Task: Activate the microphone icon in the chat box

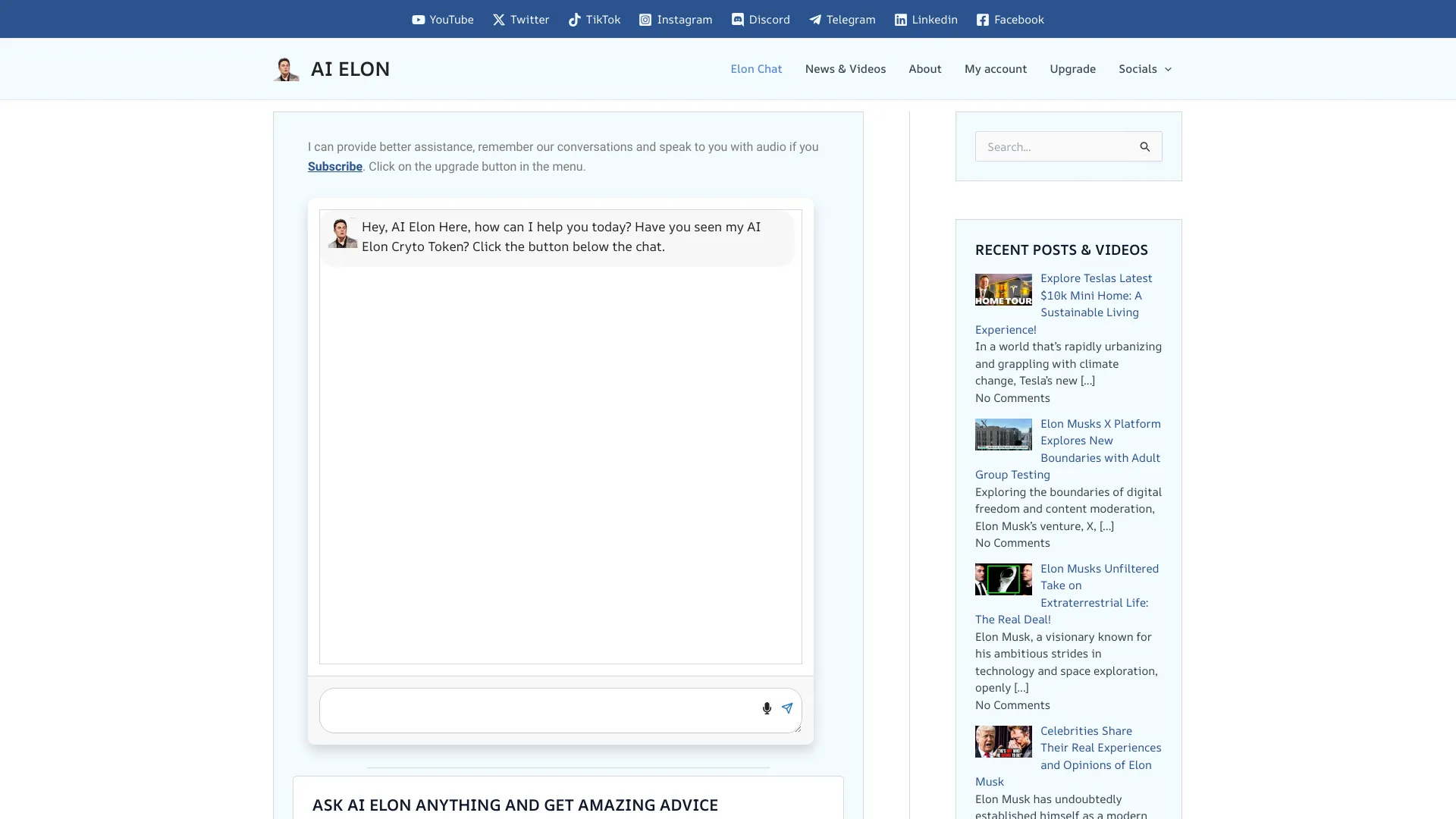Action: coord(767,708)
